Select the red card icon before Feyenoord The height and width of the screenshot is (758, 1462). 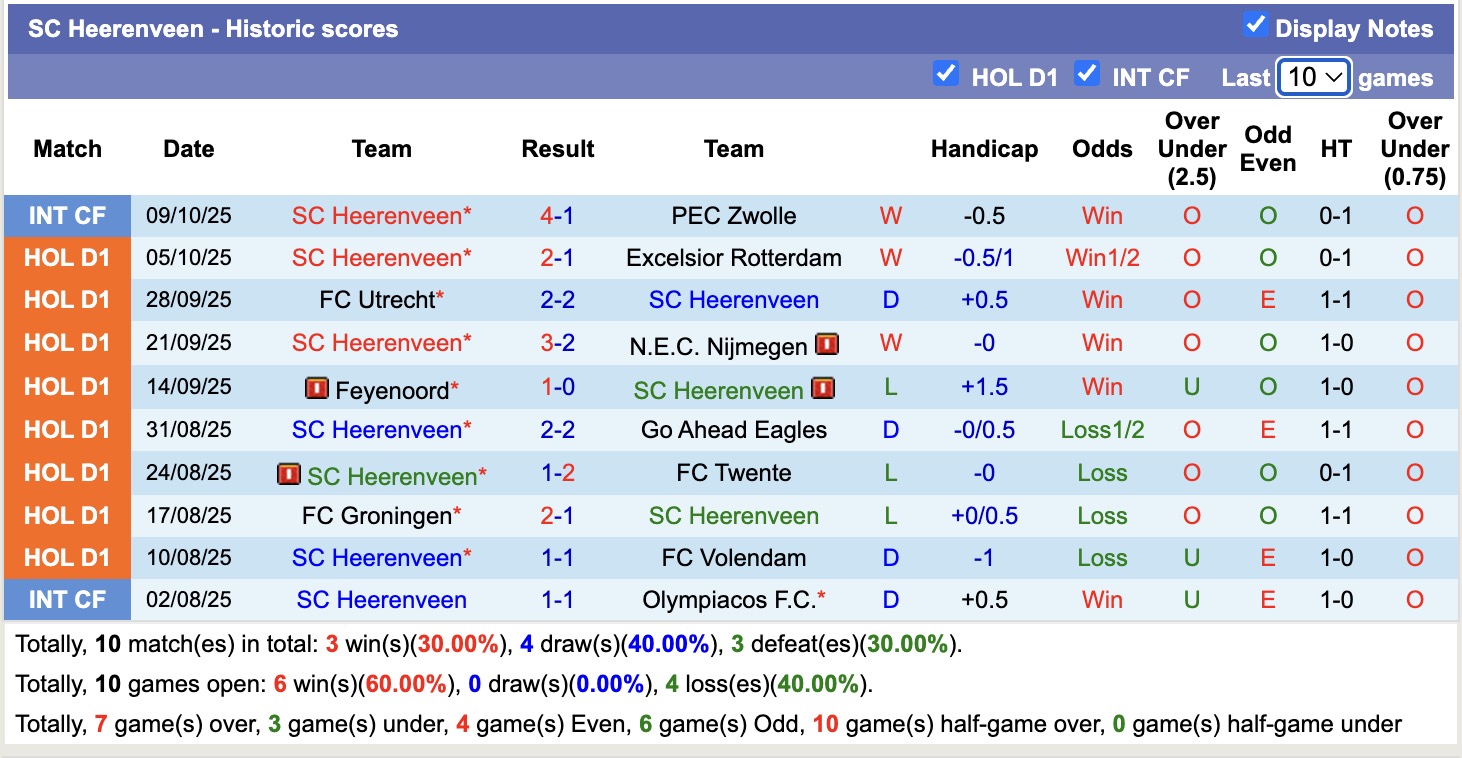[x=315, y=387]
